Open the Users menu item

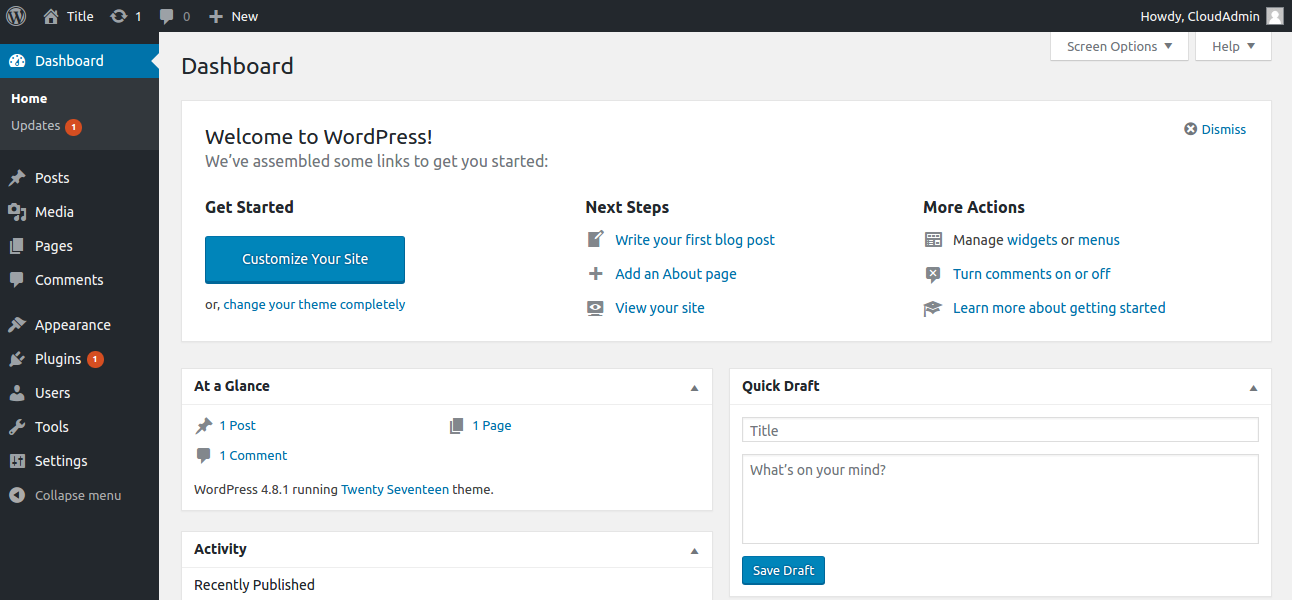point(52,393)
